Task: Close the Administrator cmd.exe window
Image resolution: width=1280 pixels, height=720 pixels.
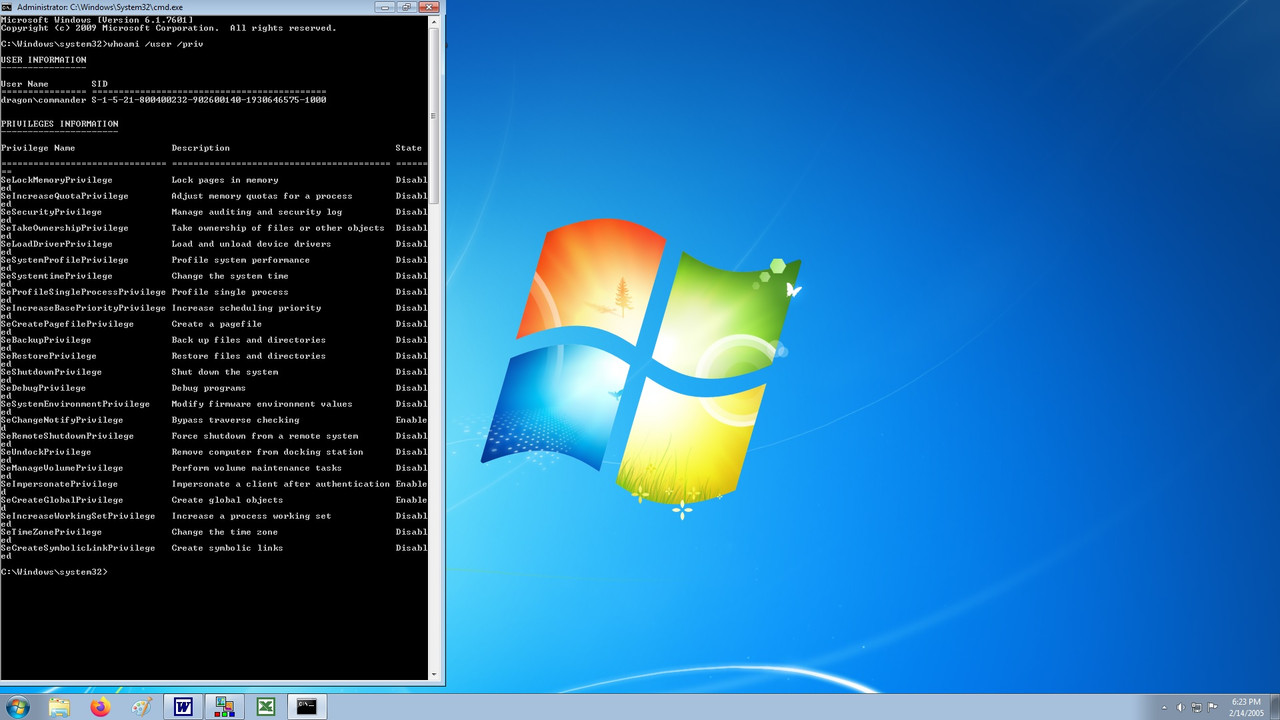Action: 429,7
